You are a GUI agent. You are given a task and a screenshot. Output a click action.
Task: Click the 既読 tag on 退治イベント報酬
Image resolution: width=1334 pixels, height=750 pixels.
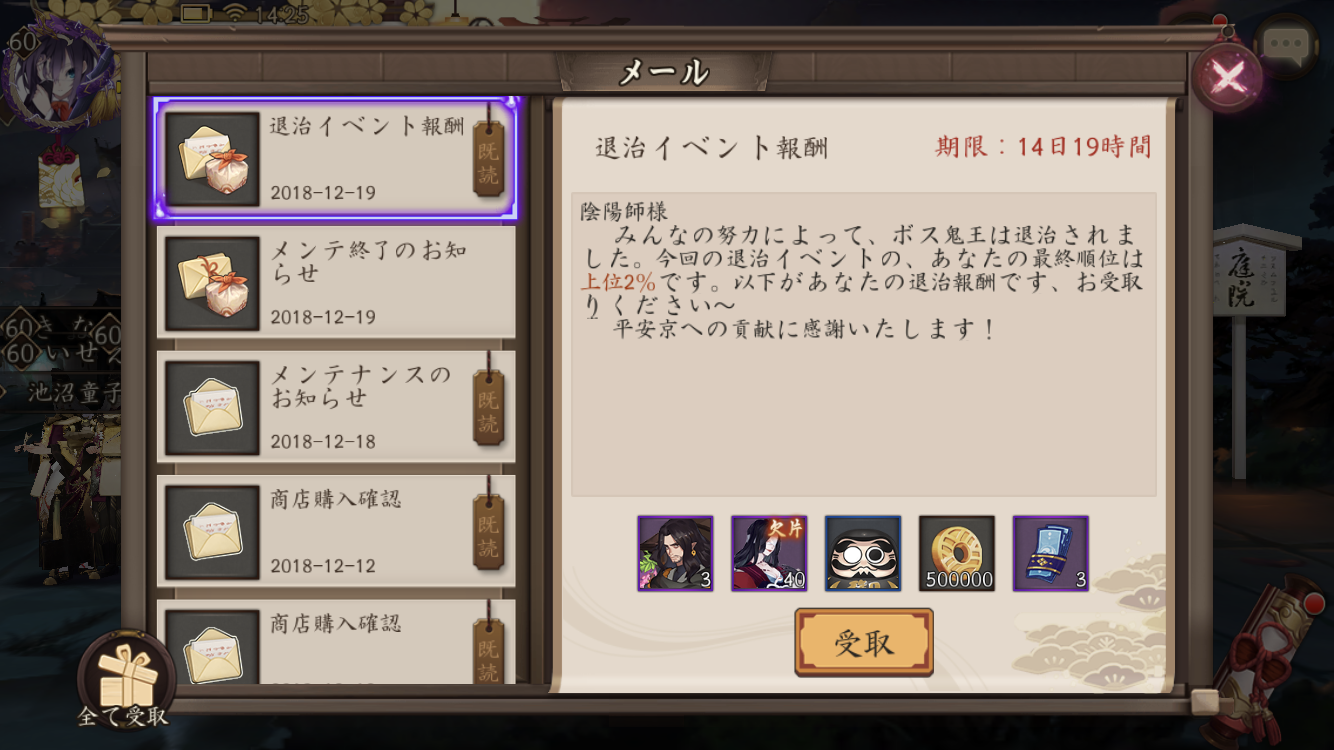(488, 158)
